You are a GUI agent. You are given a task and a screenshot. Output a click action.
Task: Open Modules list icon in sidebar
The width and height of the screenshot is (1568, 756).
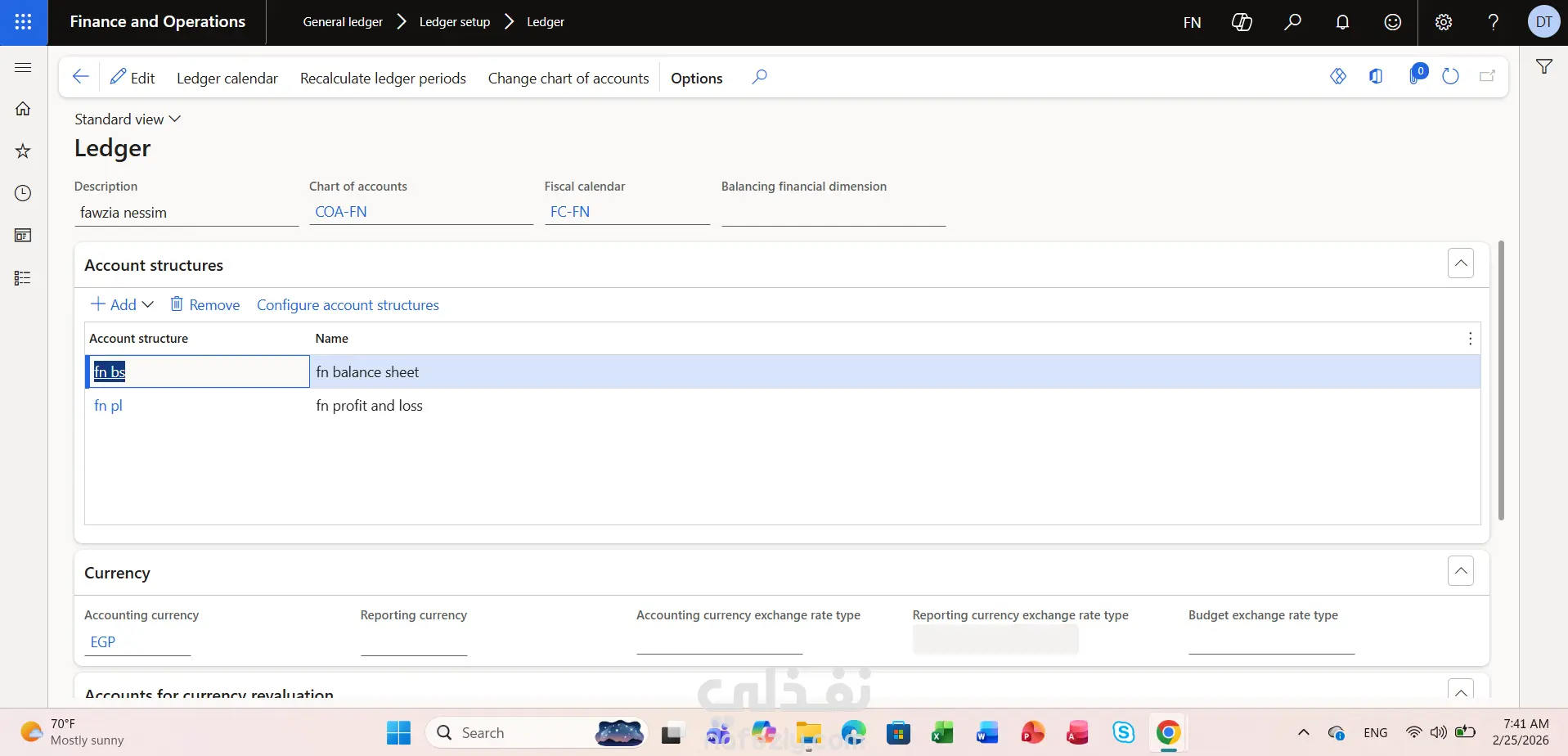click(23, 278)
